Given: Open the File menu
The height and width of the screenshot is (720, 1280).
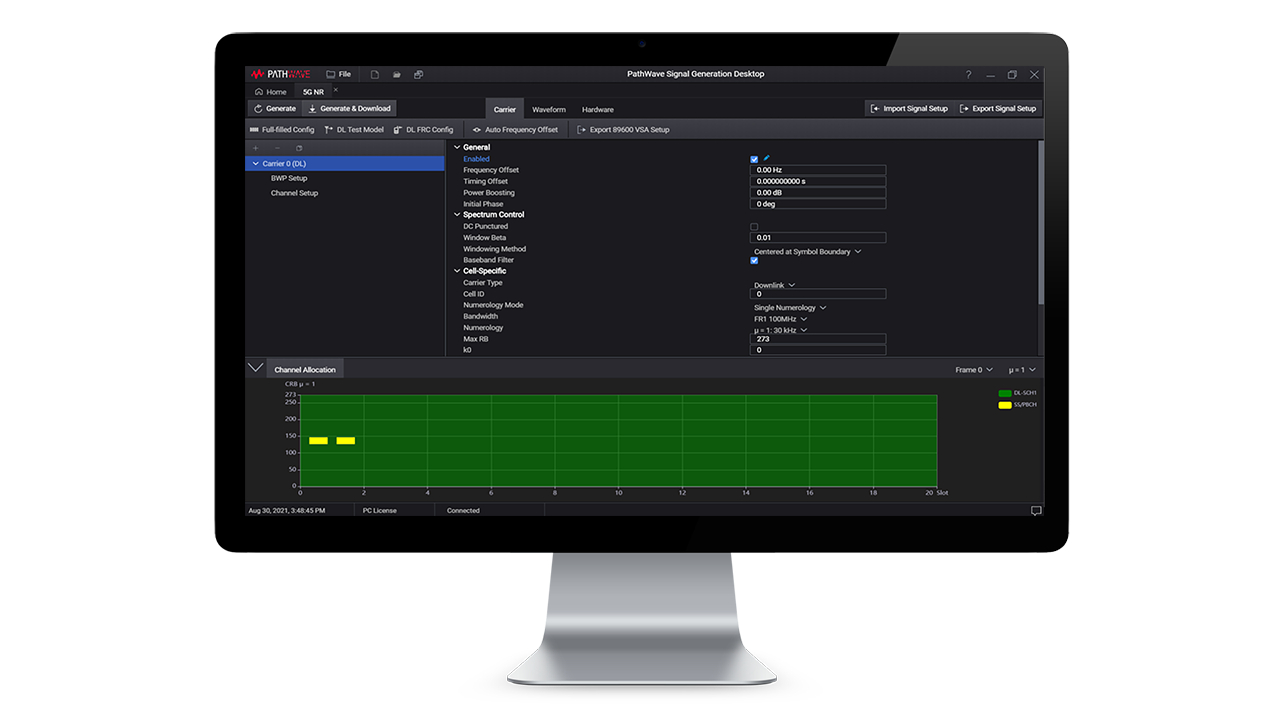Looking at the screenshot, I should pos(340,74).
